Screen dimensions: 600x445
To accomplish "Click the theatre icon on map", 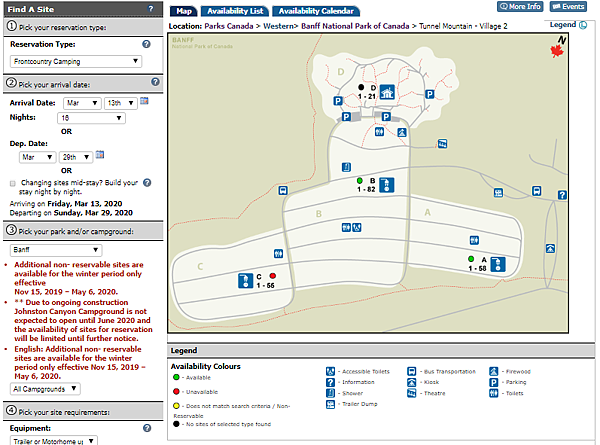I will 442,144.
